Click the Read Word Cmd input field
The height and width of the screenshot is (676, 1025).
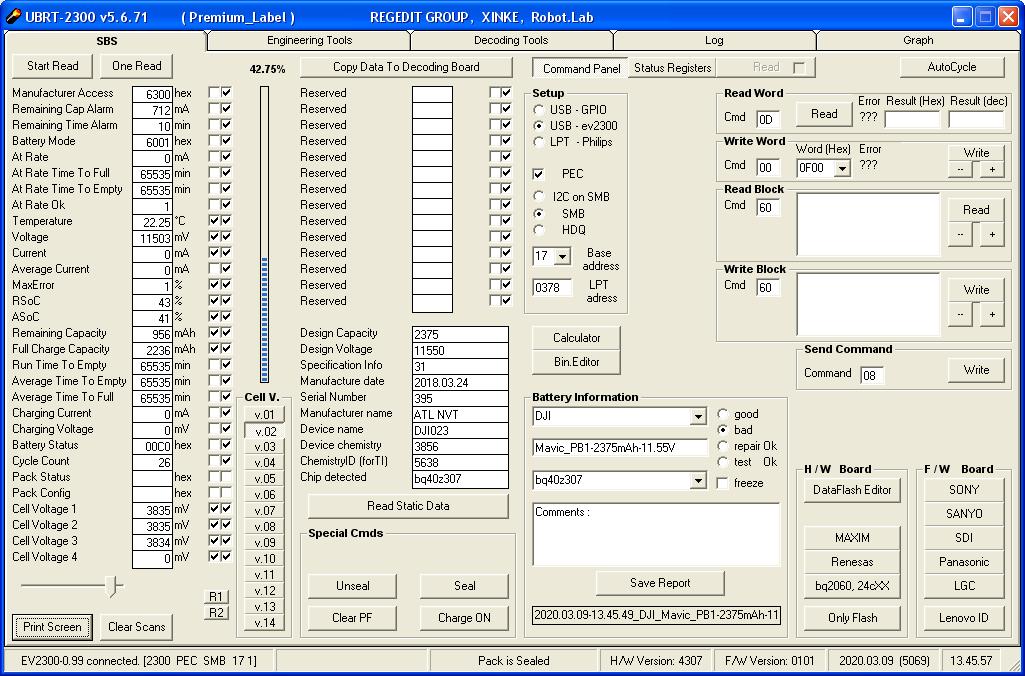767,119
